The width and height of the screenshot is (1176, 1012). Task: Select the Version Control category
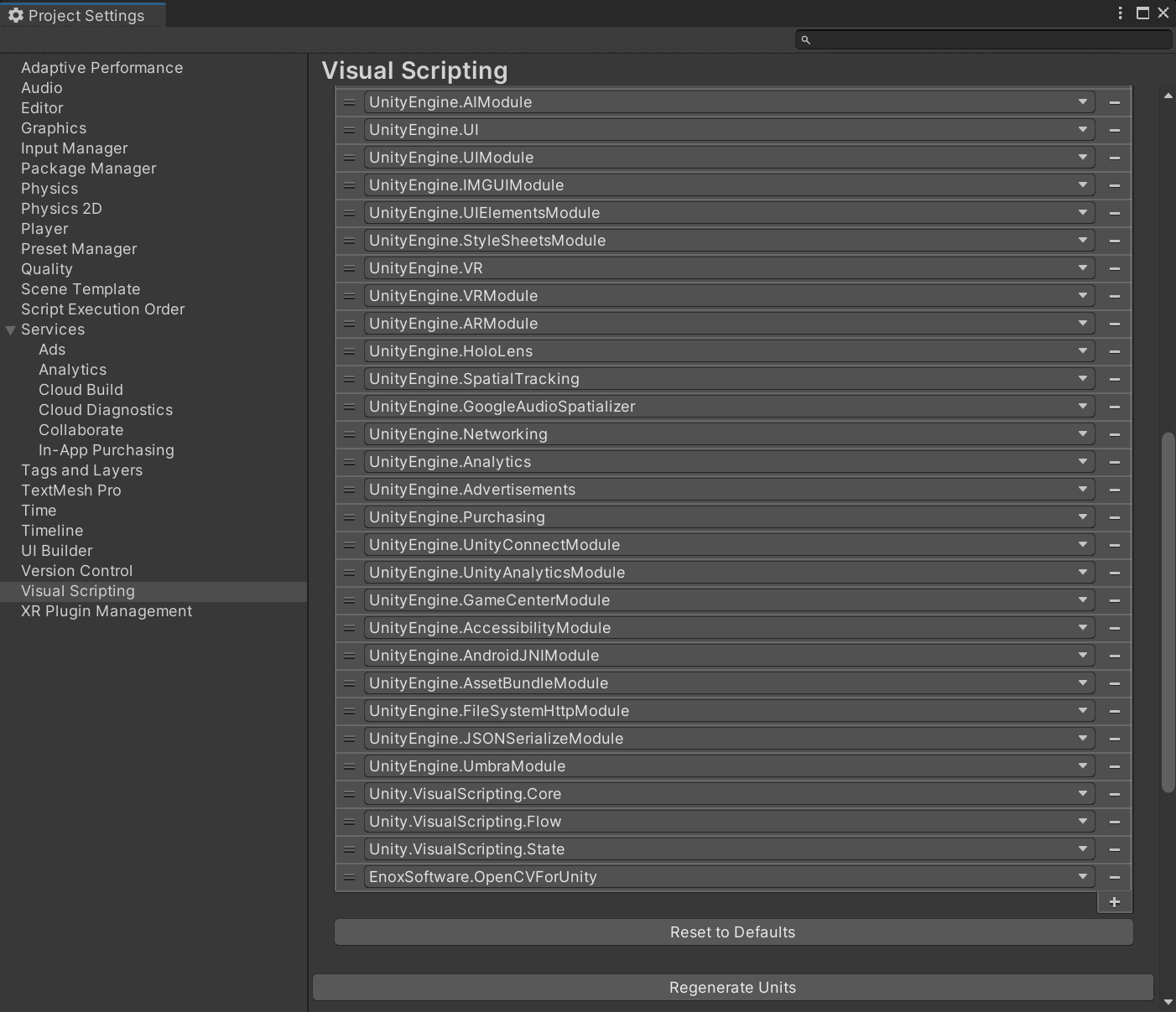[76, 571]
